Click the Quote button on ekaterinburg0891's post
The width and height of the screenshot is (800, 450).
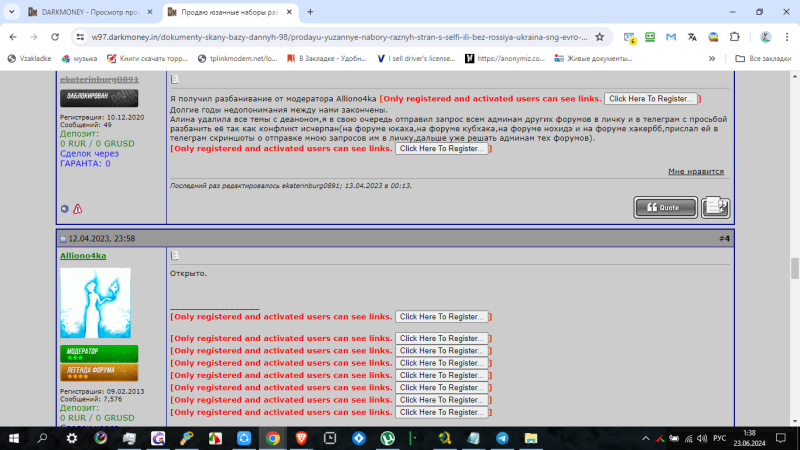(x=665, y=208)
